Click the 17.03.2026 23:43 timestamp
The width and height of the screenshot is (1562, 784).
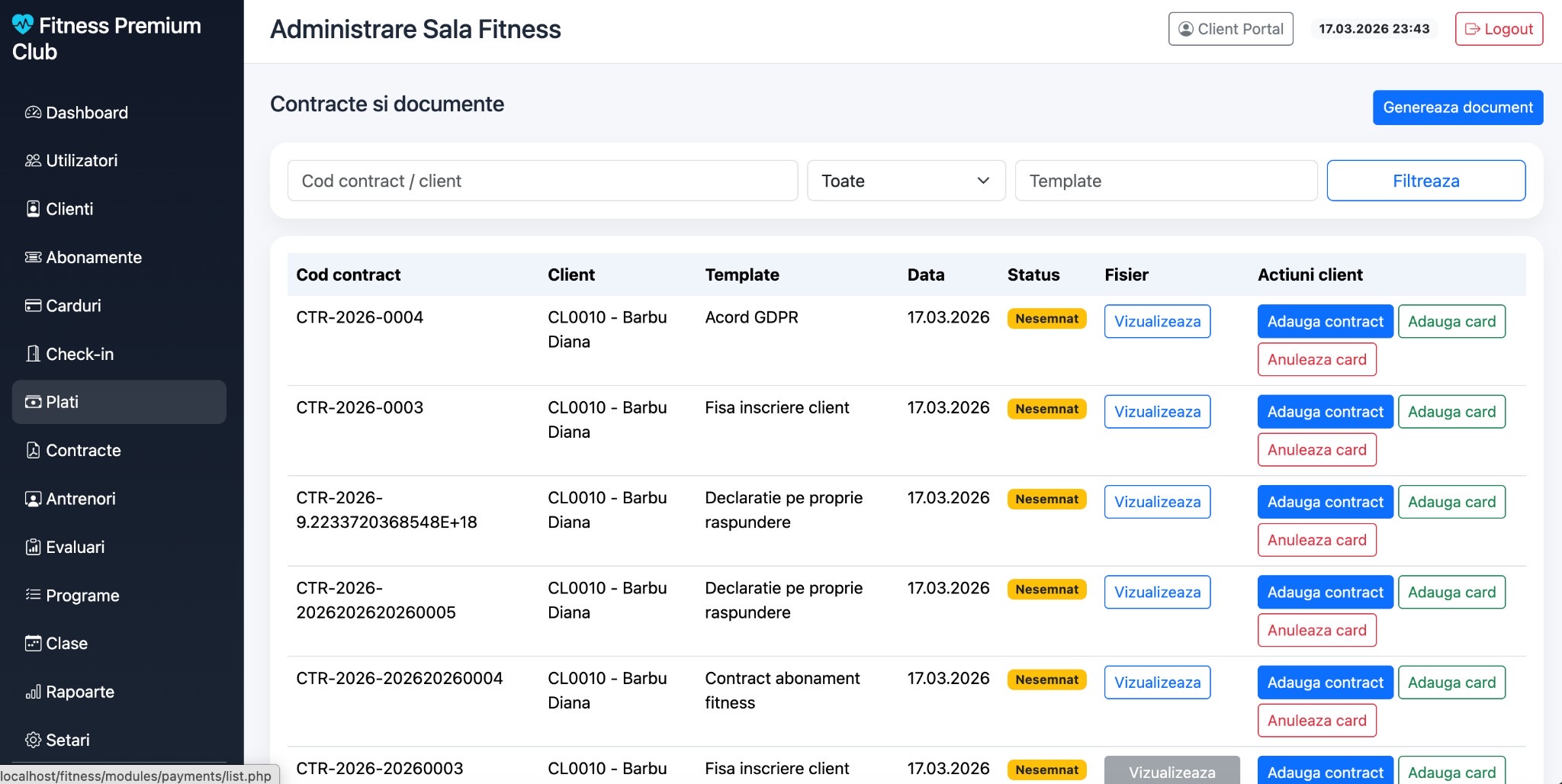coord(1374,29)
